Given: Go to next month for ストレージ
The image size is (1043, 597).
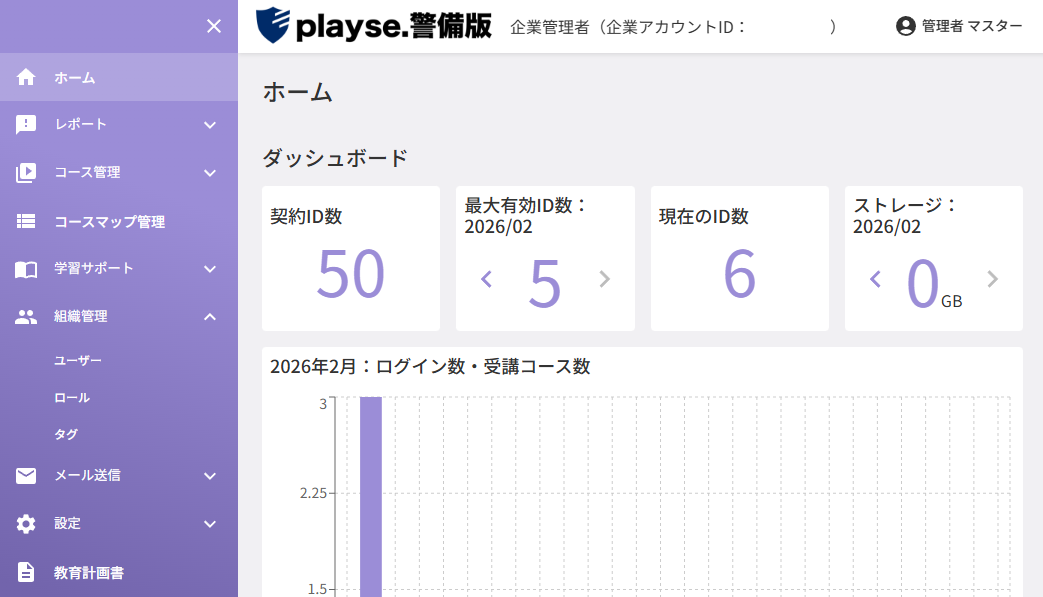Looking at the screenshot, I should click(x=992, y=279).
